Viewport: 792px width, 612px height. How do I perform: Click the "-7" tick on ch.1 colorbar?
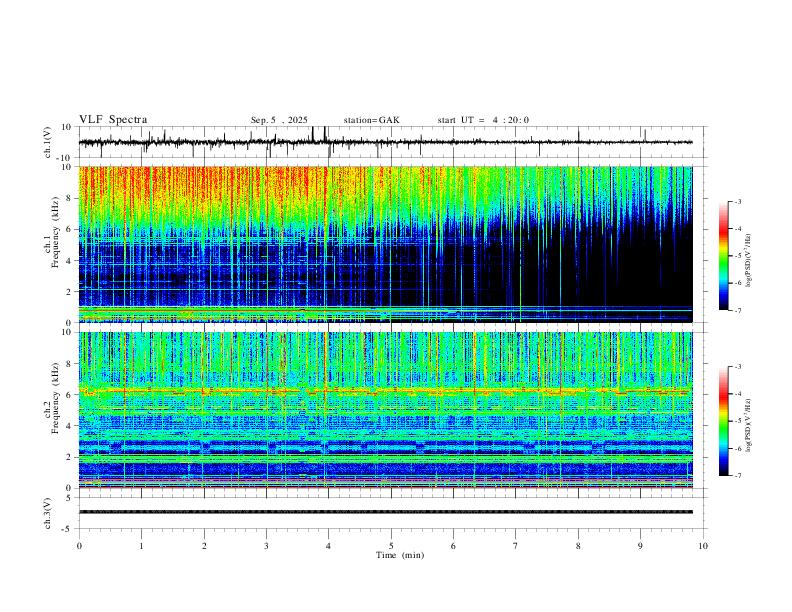click(x=738, y=311)
